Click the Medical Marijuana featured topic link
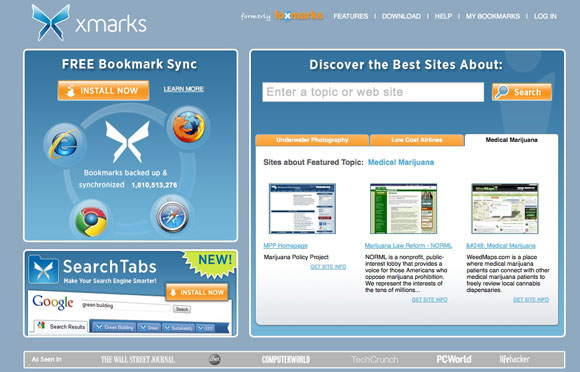This screenshot has width=580, height=372. [x=401, y=162]
